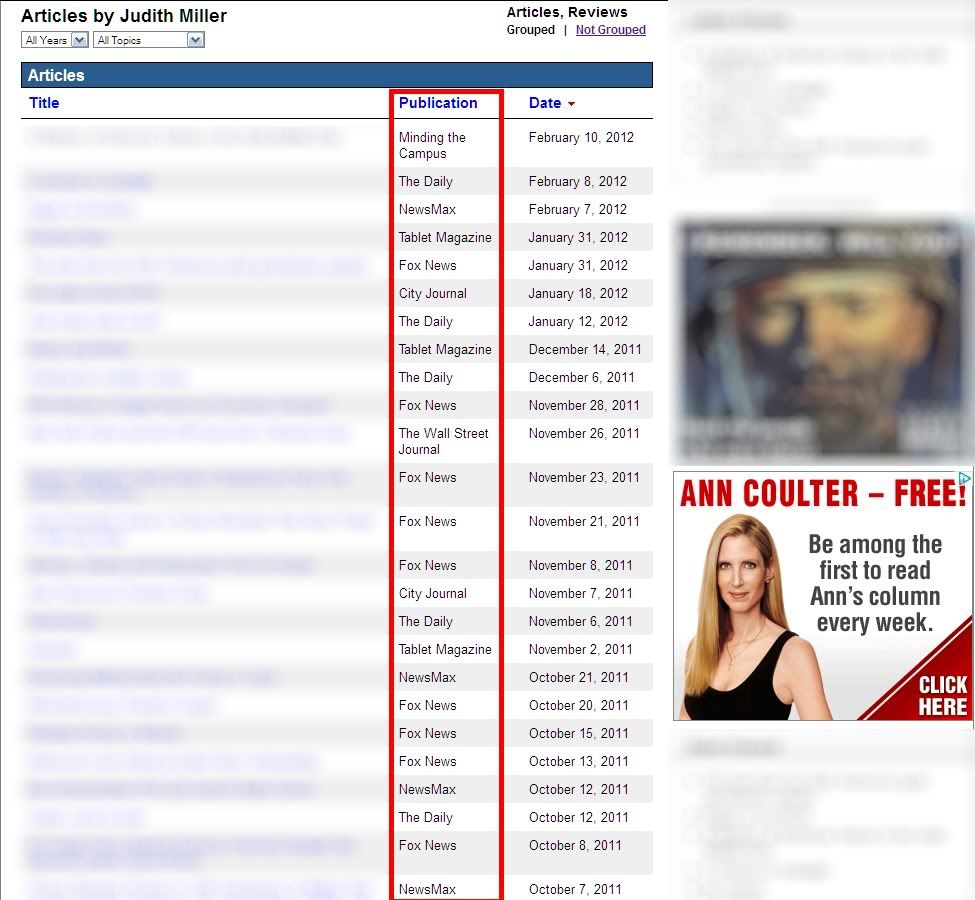Click the date November 23, 2011
975x900 pixels.
coord(584,478)
